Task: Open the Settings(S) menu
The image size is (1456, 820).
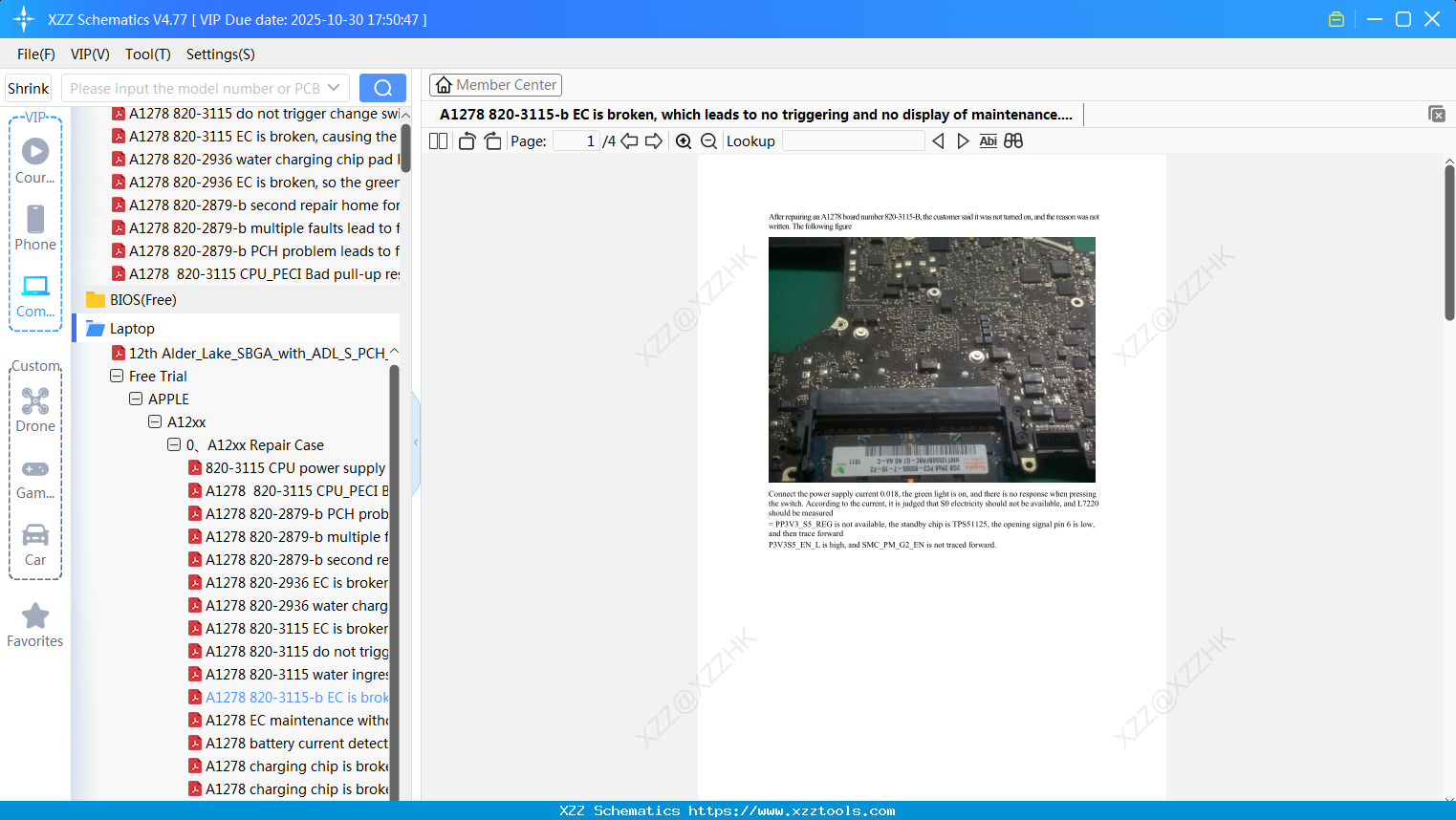Action: click(220, 54)
